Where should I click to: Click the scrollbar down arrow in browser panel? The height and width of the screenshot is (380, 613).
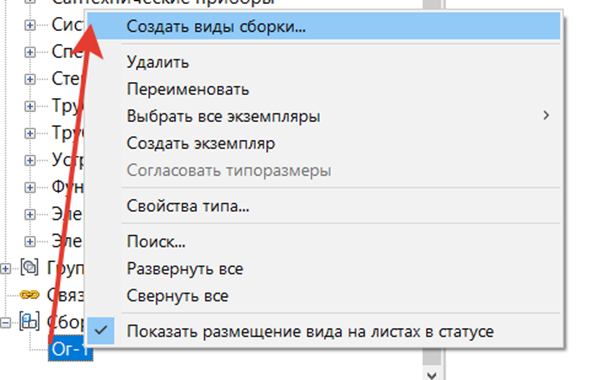(432, 375)
